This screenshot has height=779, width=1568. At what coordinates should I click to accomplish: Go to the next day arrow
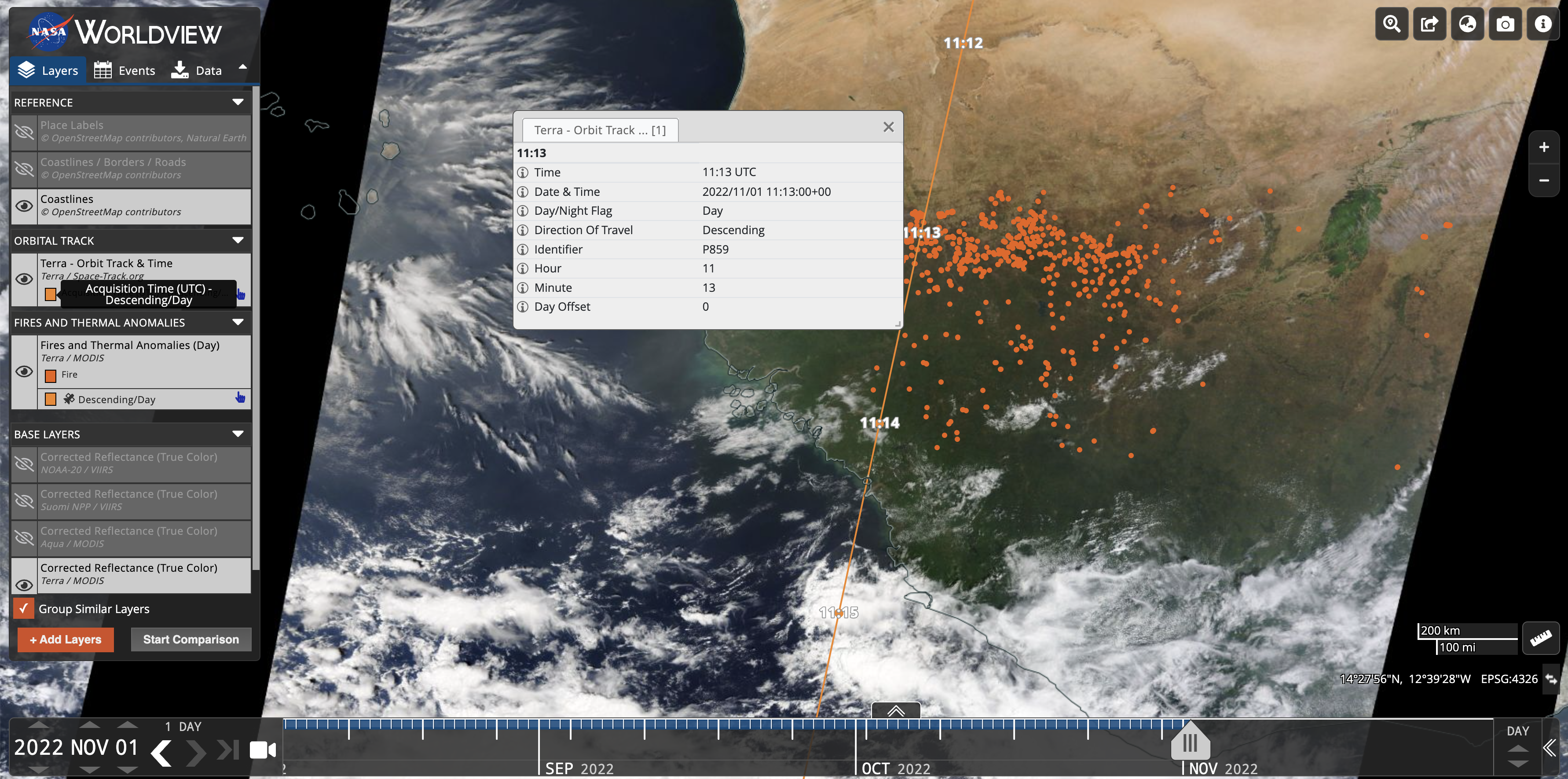click(195, 753)
